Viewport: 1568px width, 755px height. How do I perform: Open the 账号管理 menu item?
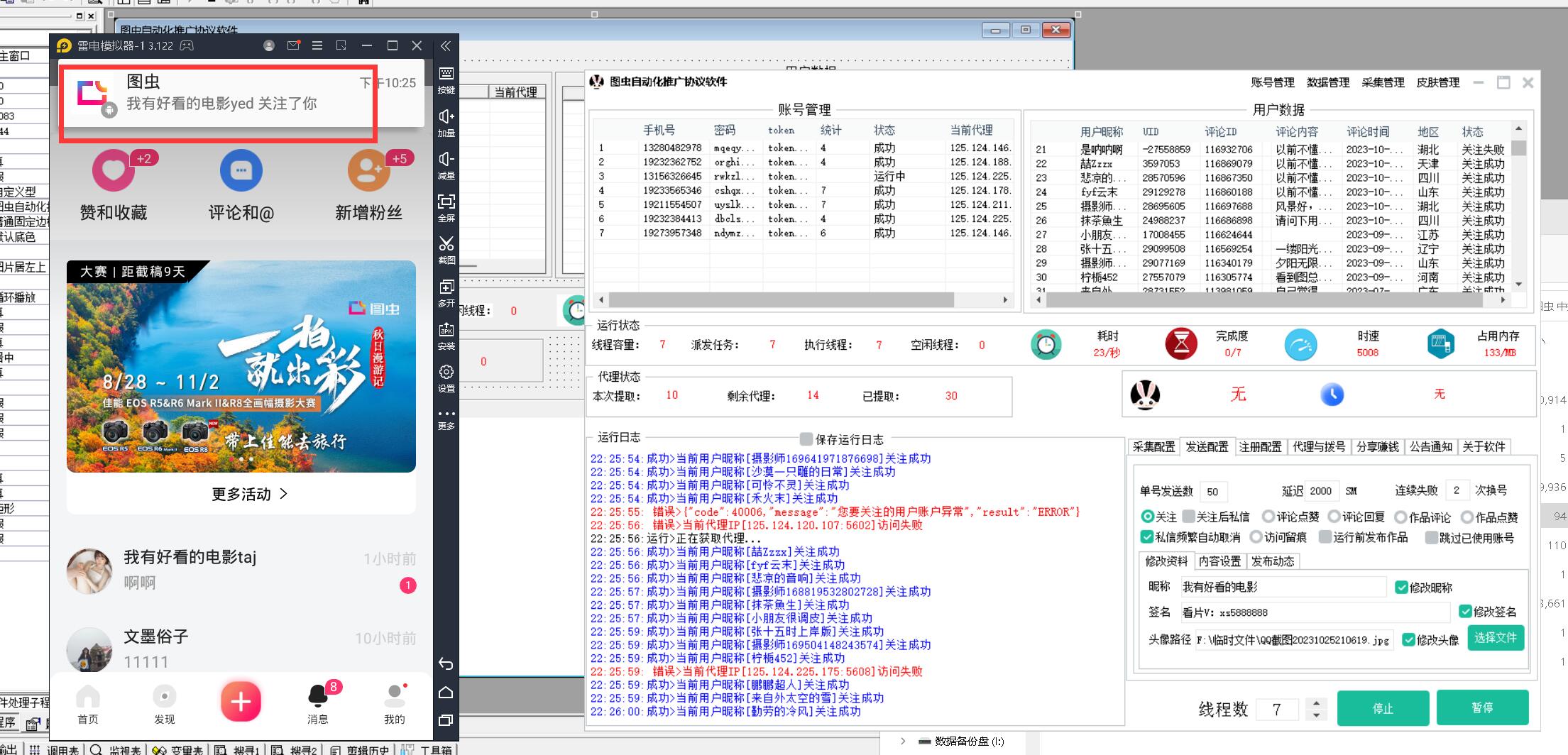pyautogui.click(x=1272, y=82)
